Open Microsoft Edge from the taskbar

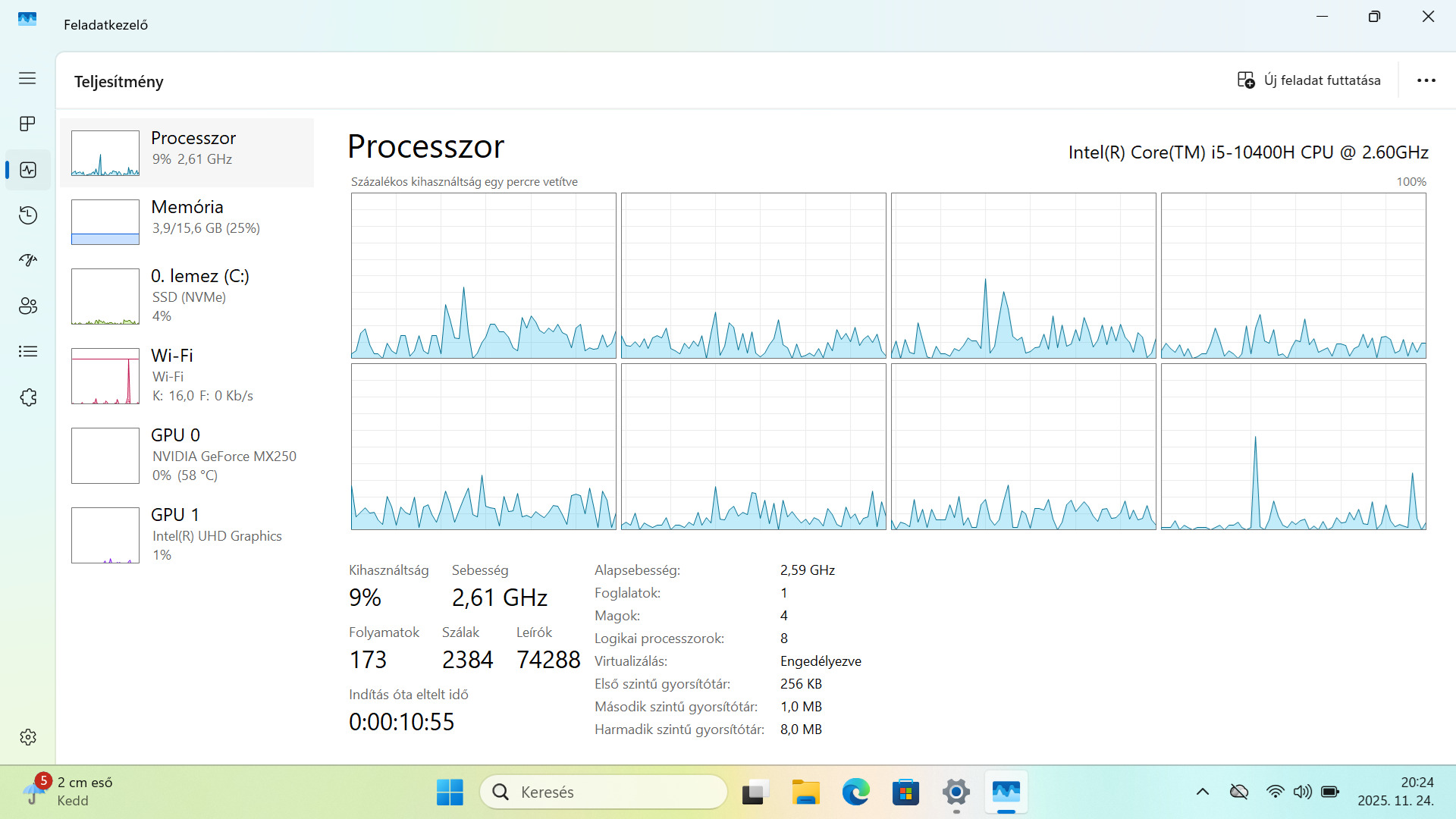(855, 792)
